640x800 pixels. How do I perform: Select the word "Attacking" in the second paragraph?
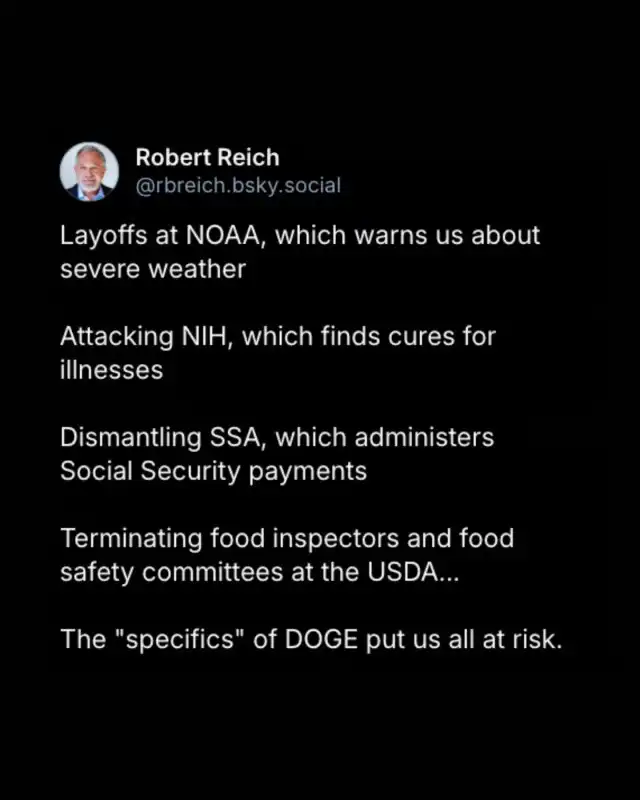tap(117, 337)
